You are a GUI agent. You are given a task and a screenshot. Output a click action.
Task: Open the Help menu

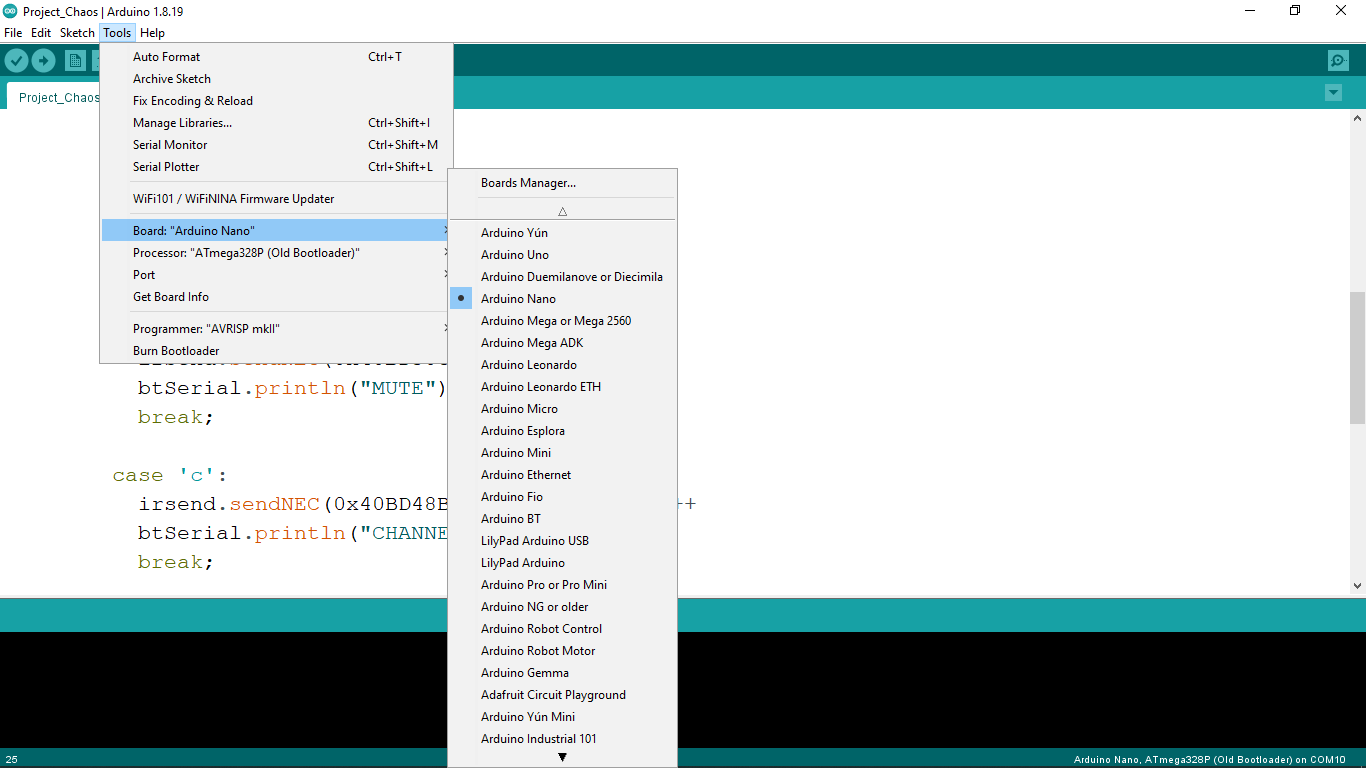click(152, 32)
